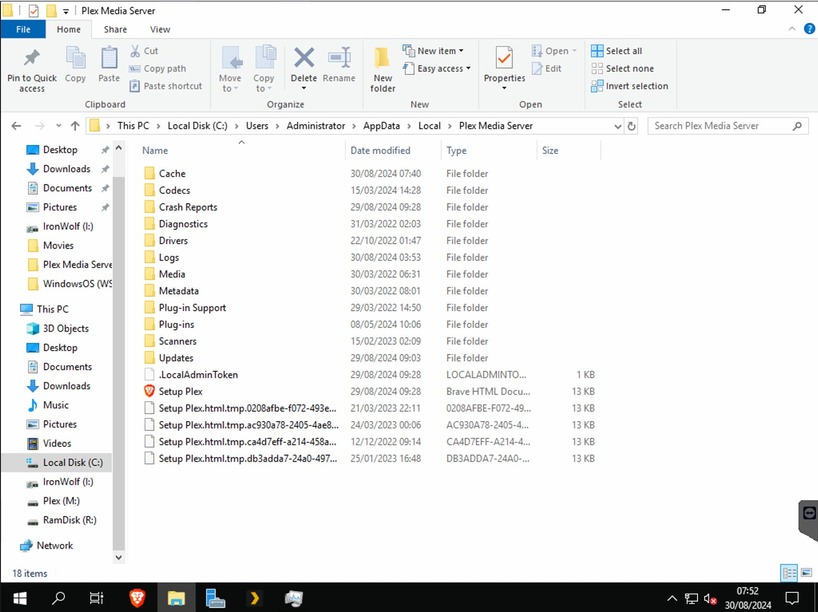The width and height of the screenshot is (818, 612).
Task: Select the Crash Reports folder
Action: tap(188, 207)
